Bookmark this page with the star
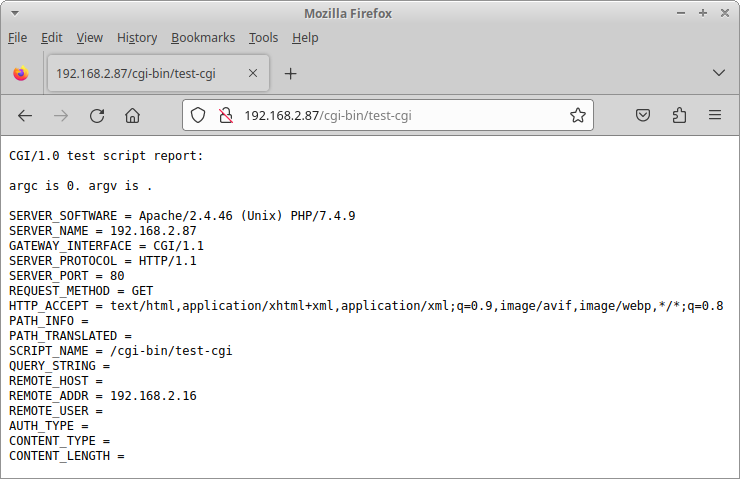 coord(577,115)
